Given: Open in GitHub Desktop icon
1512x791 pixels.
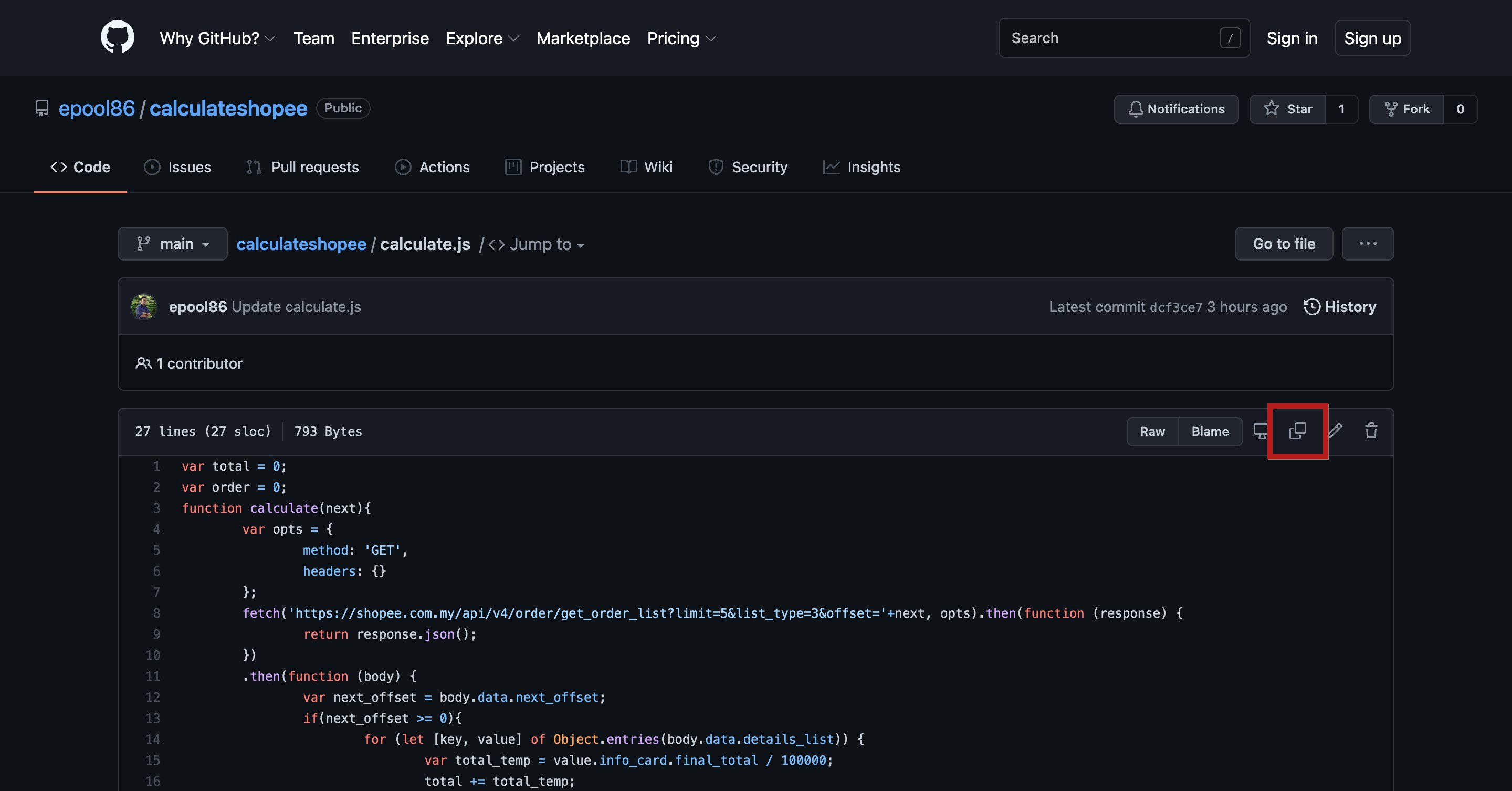Looking at the screenshot, I should point(1260,431).
